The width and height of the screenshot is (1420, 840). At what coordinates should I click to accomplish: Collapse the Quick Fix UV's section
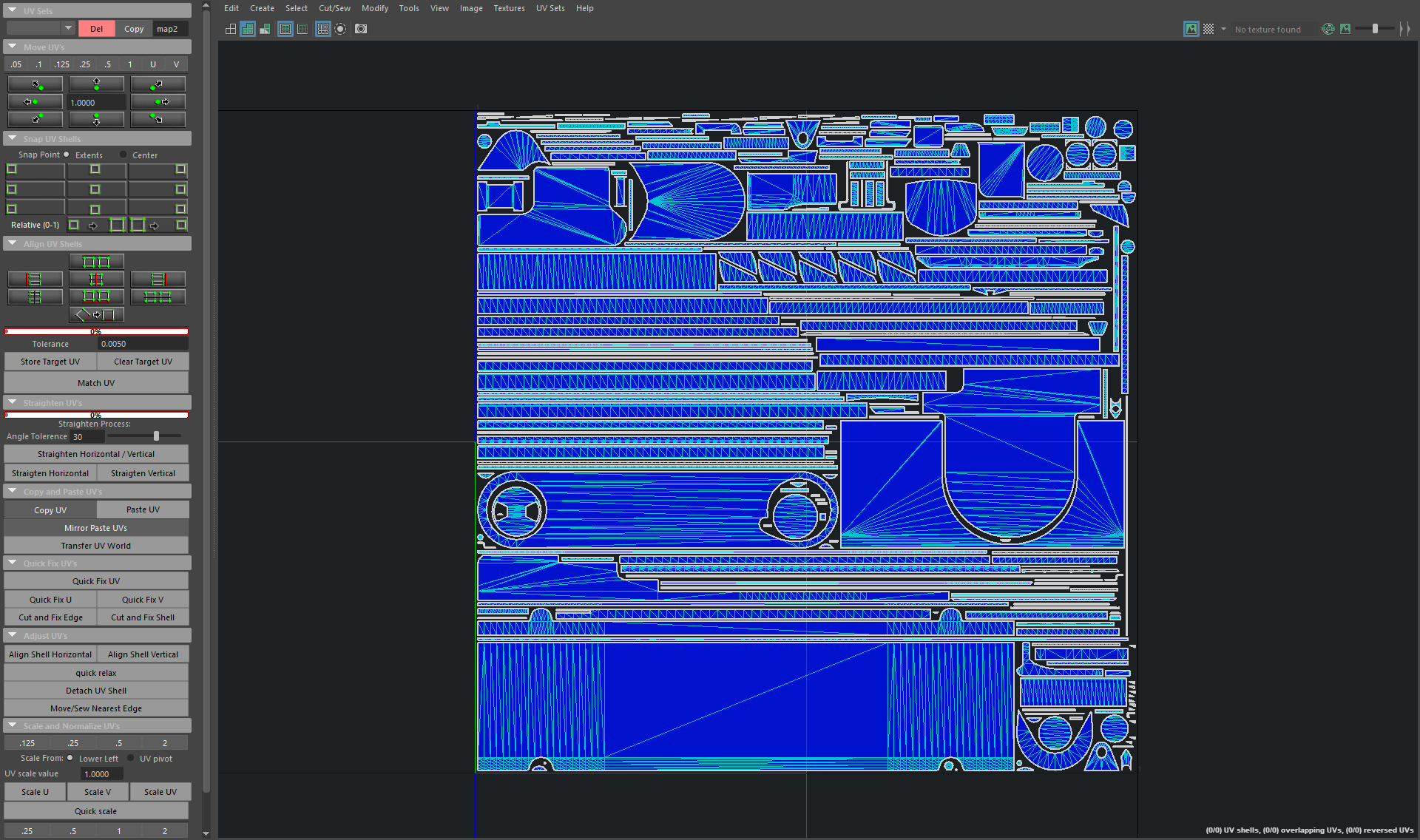pyautogui.click(x=13, y=563)
